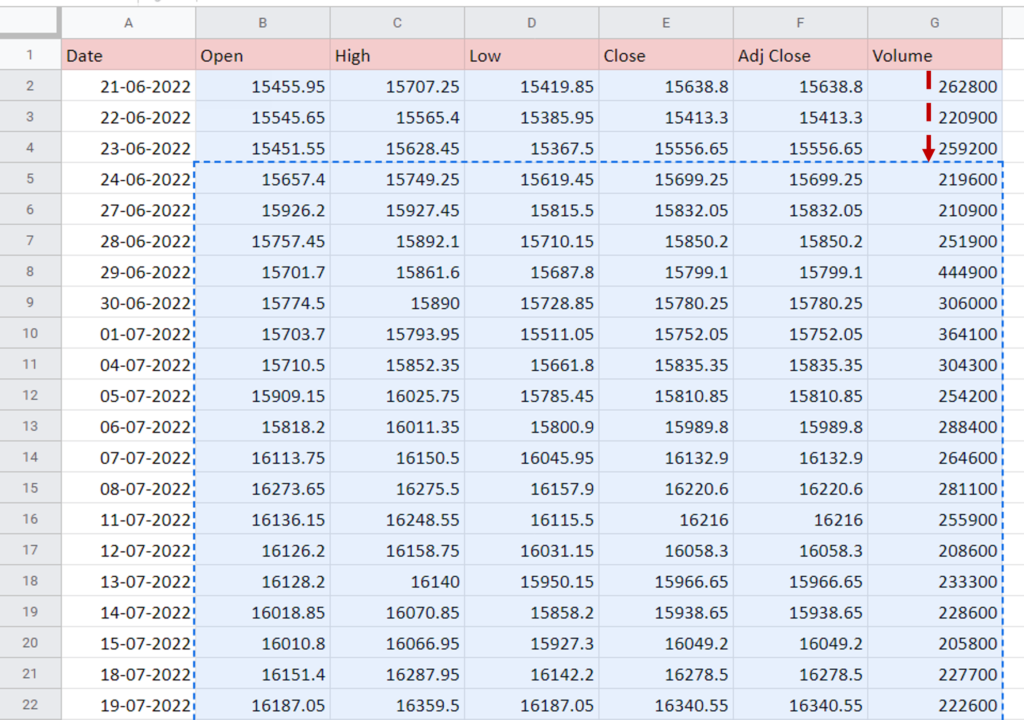Select row 22 via its row number

click(30, 705)
